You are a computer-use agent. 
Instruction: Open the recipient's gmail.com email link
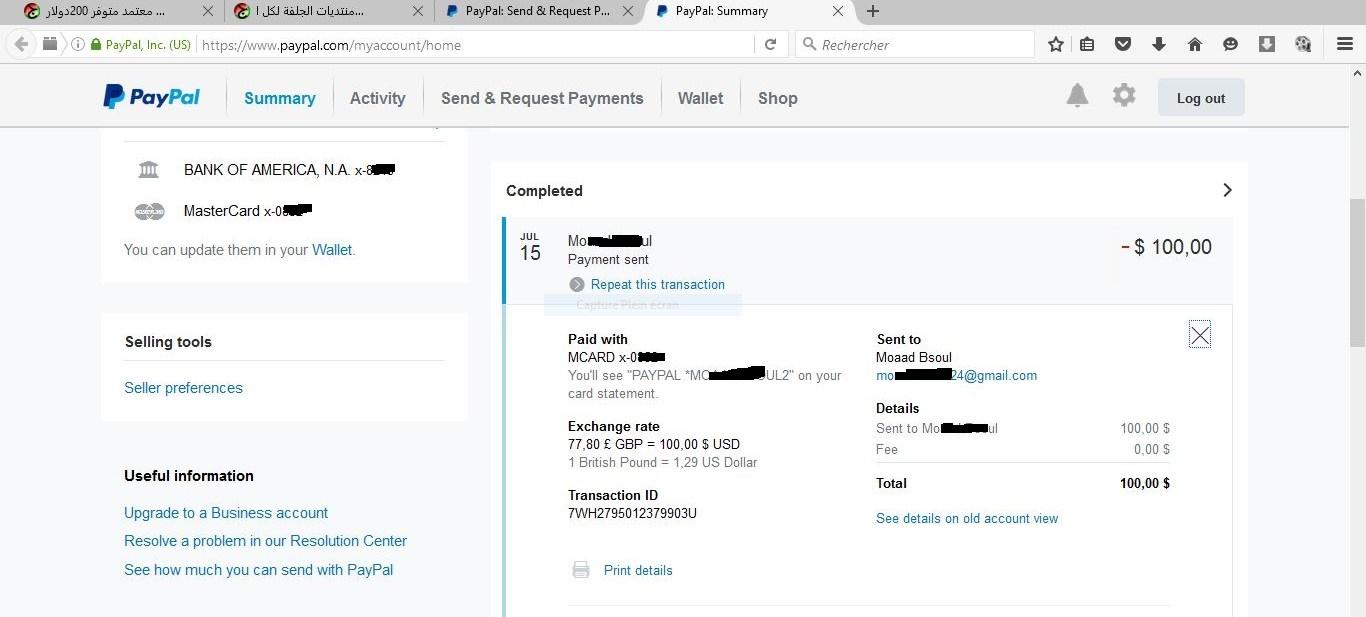[x=956, y=376]
